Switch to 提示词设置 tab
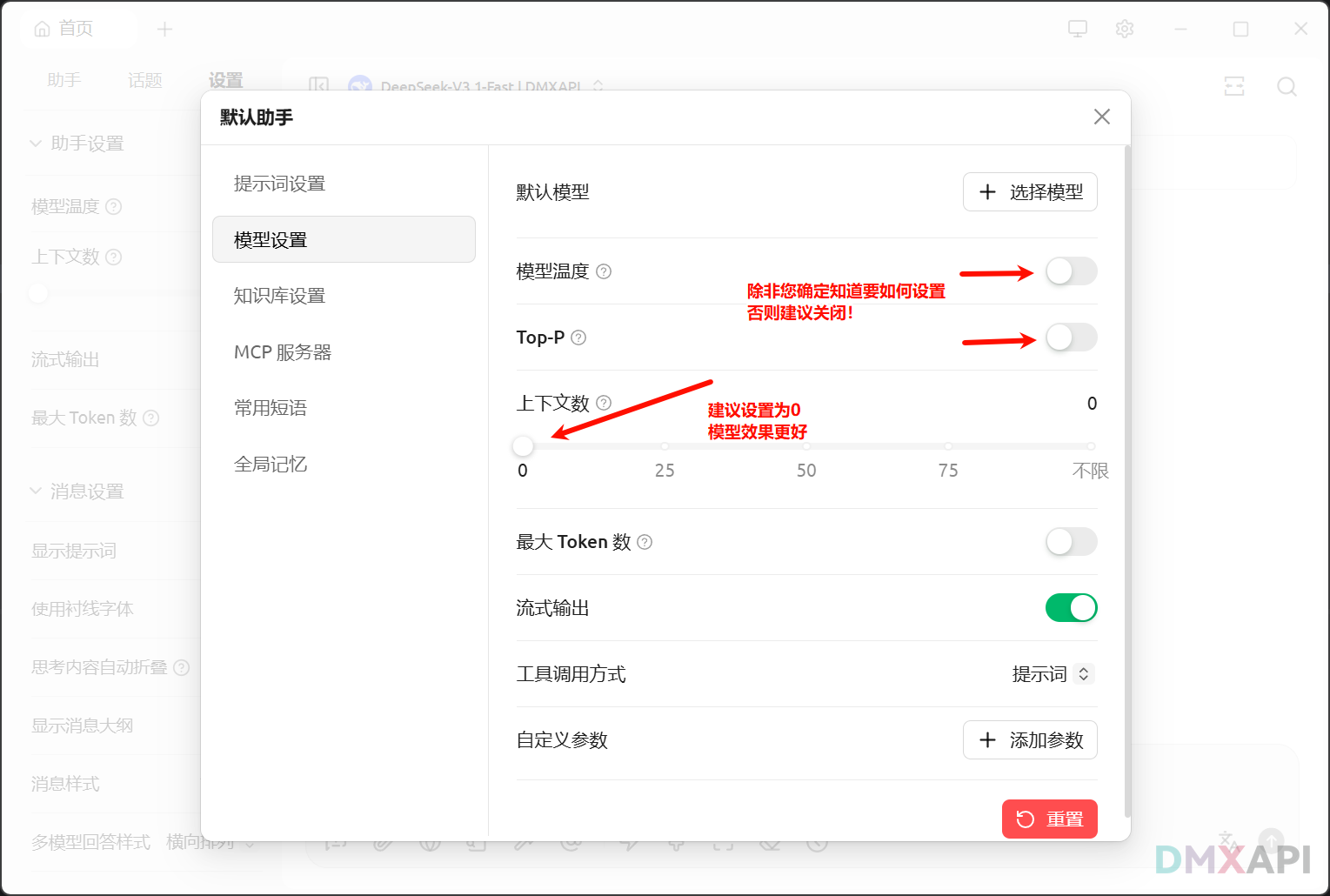The height and width of the screenshot is (896, 1330). [279, 184]
